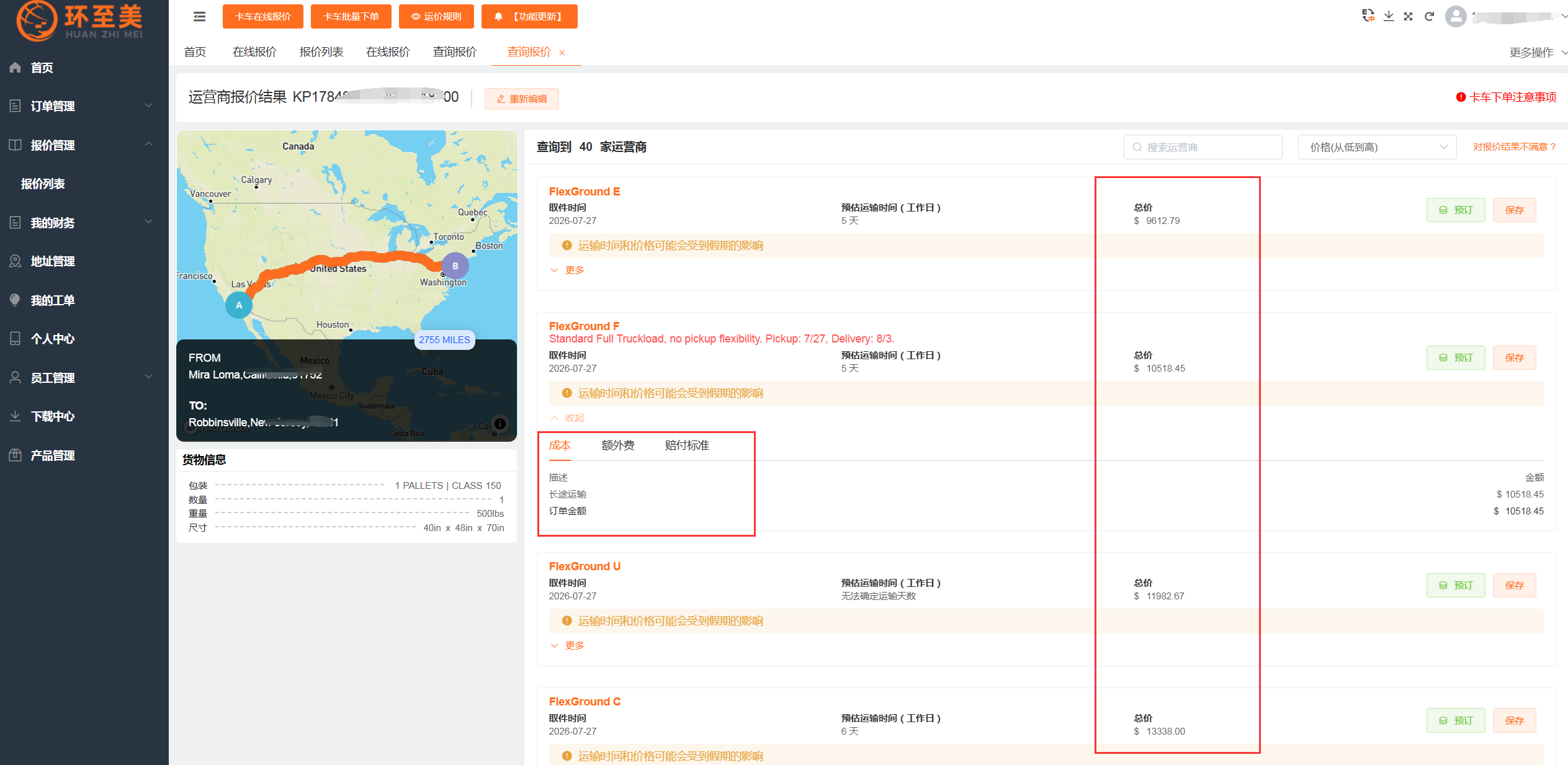Click the FlexGround U carrier name
1568x765 pixels.
(585, 566)
